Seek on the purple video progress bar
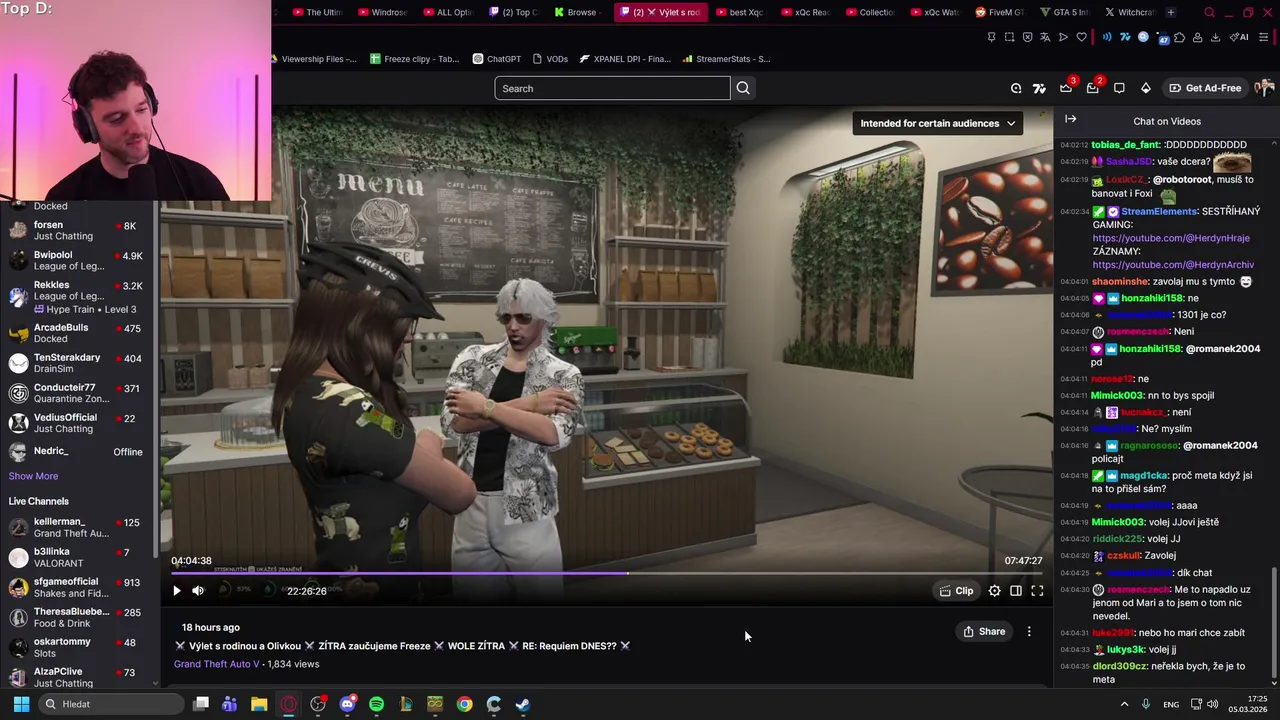The image size is (1280, 720). (x=606, y=574)
